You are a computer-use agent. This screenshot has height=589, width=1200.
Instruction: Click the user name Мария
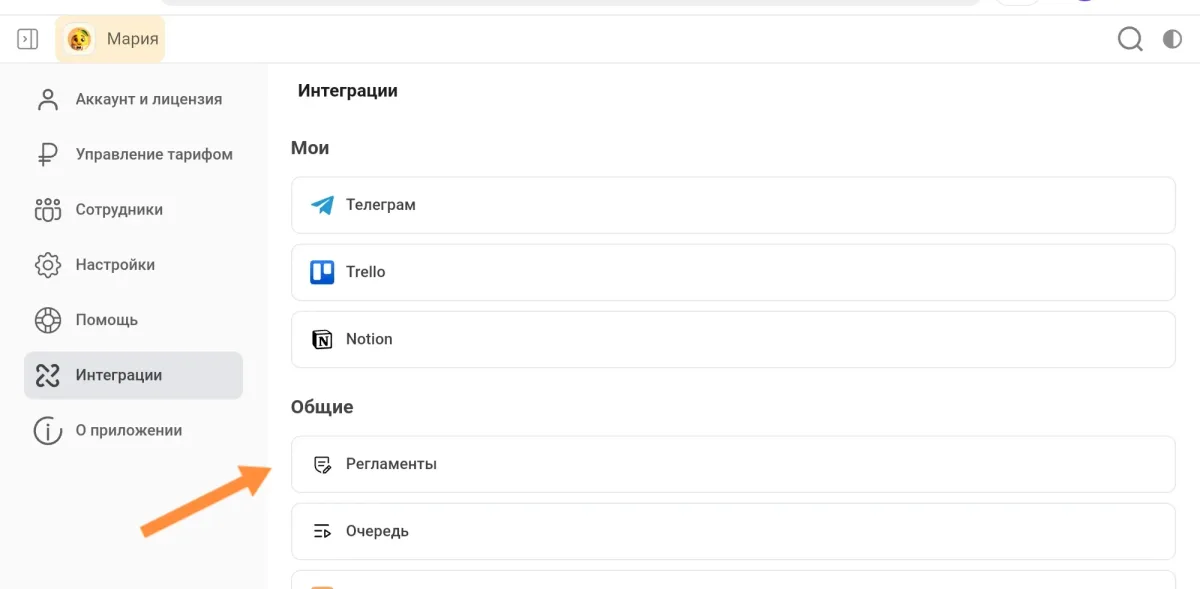click(132, 39)
